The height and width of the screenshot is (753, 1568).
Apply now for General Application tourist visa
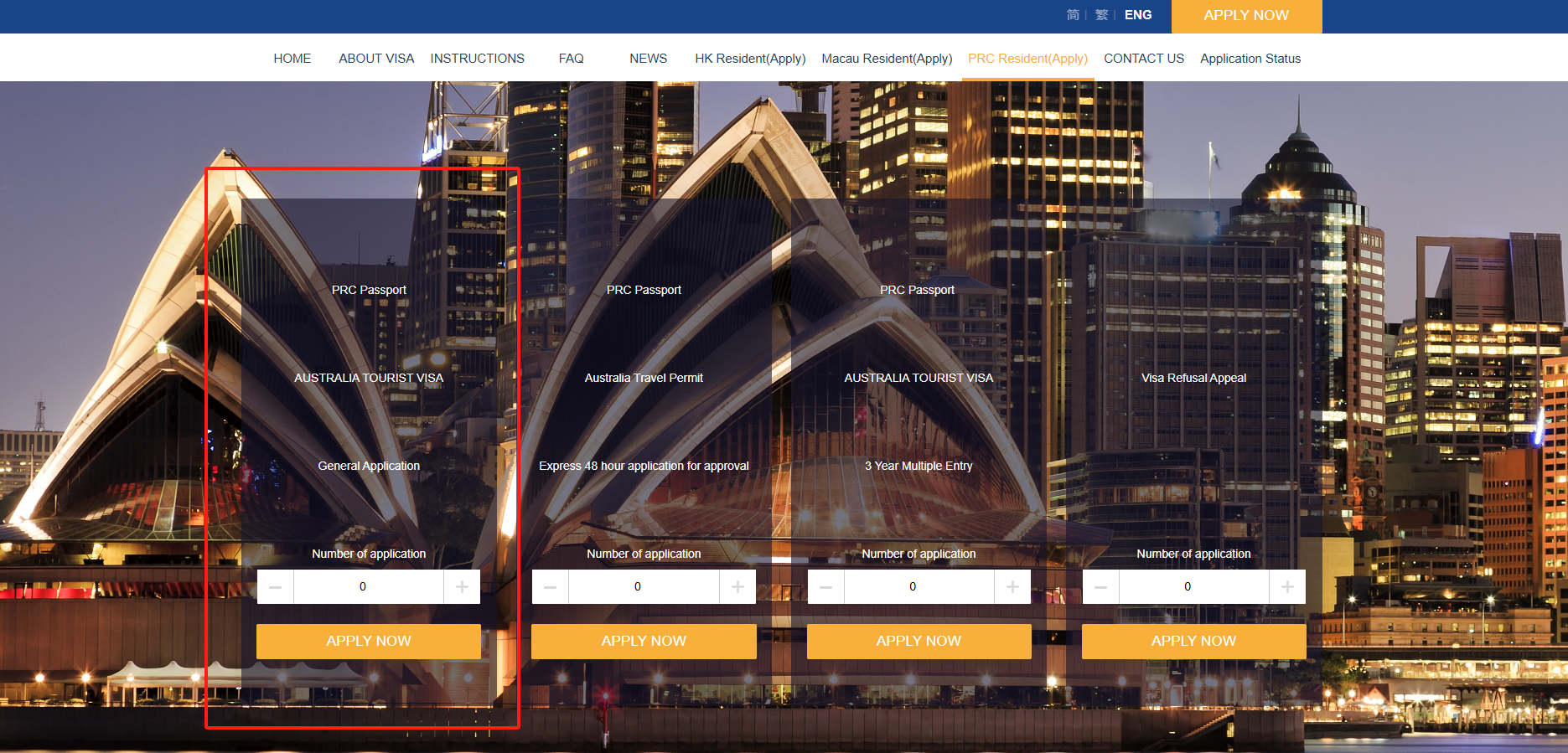(x=369, y=641)
